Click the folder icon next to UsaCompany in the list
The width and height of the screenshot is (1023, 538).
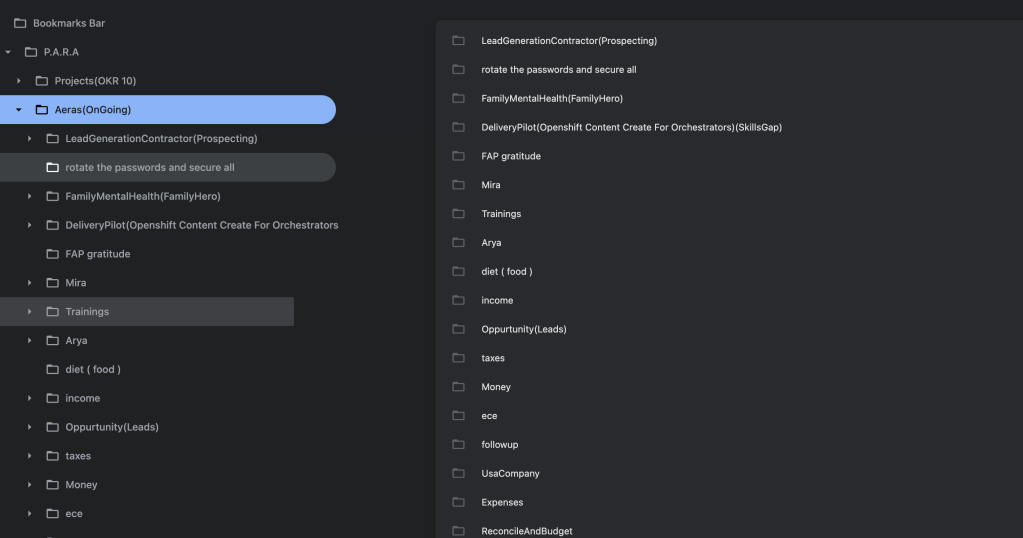point(459,473)
